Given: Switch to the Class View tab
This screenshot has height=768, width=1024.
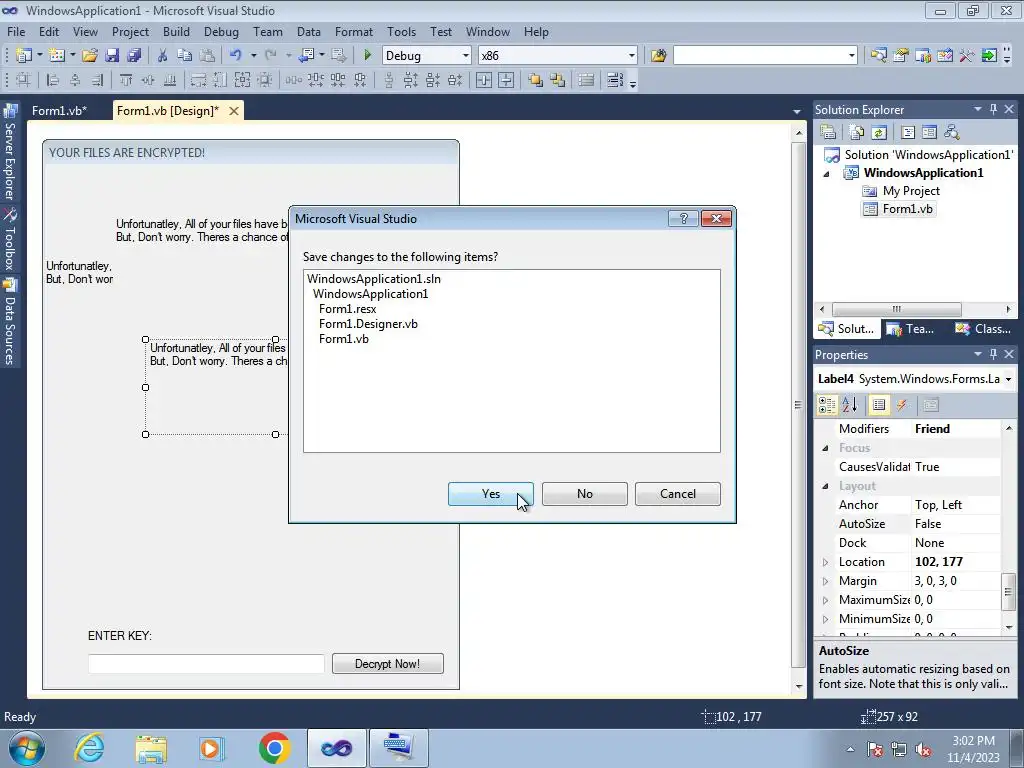Looking at the screenshot, I should tap(982, 329).
